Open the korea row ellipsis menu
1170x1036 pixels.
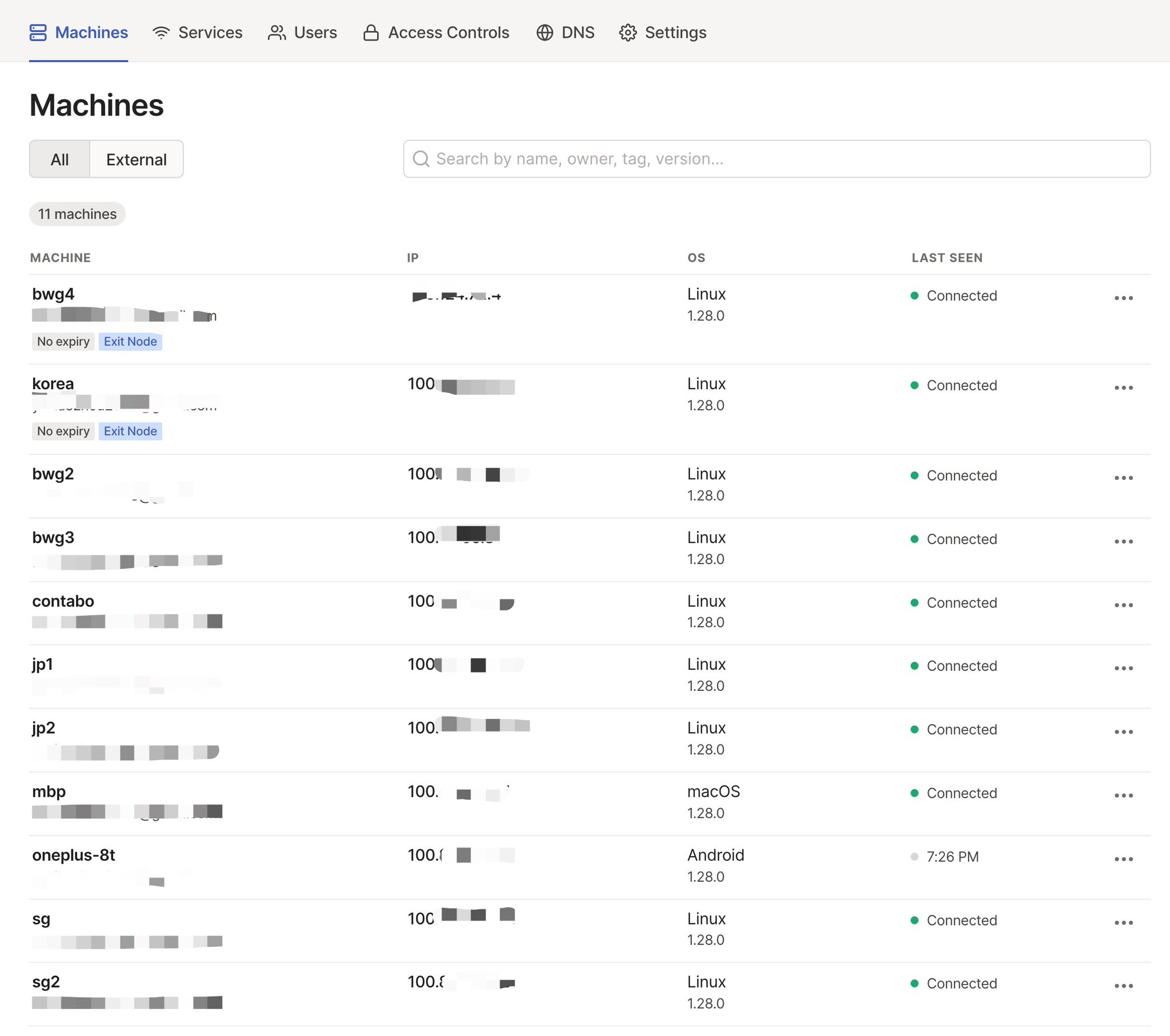(1123, 387)
